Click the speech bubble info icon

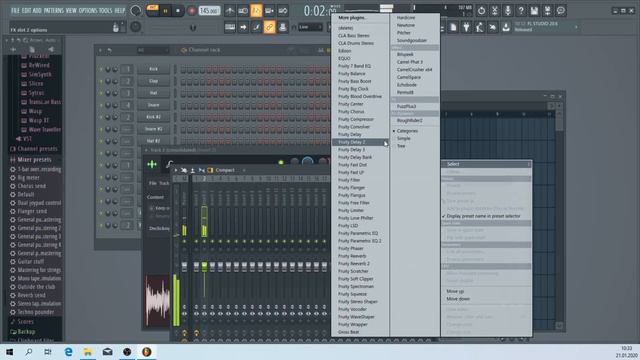pyautogui.click(x=561, y=11)
